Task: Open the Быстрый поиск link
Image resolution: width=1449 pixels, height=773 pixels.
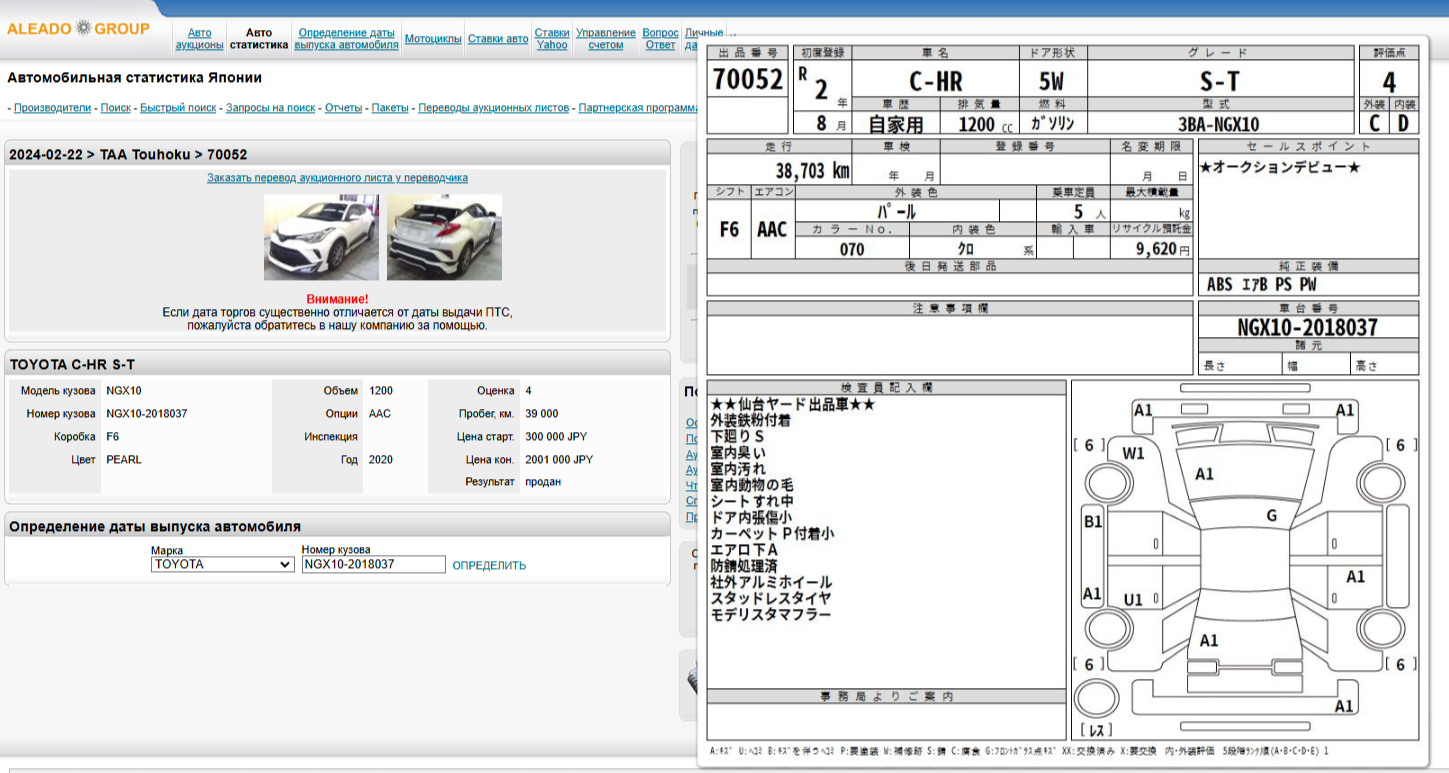Action: pyautogui.click(x=178, y=108)
